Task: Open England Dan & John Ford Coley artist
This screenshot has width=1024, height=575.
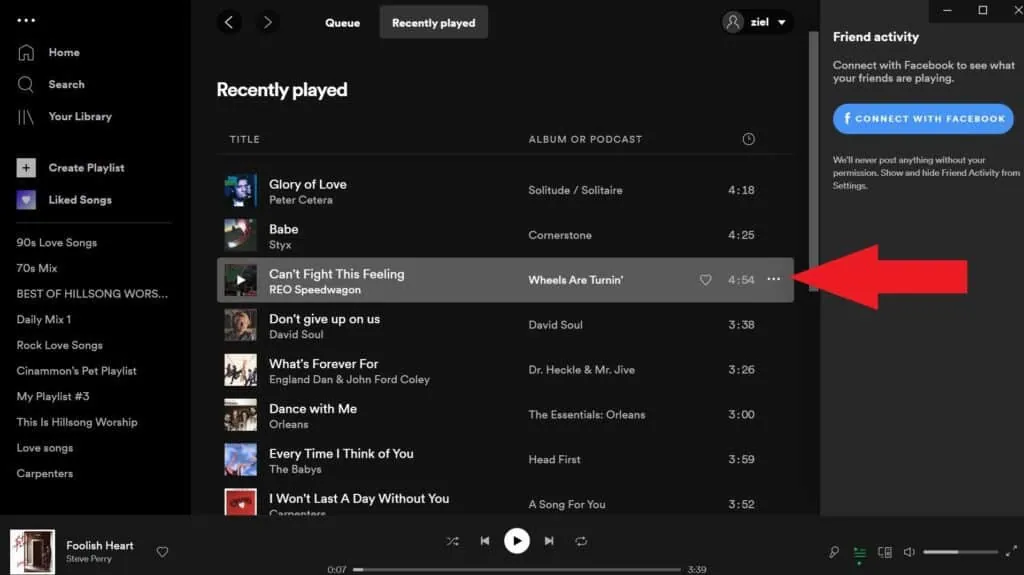Action: click(x=349, y=380)
